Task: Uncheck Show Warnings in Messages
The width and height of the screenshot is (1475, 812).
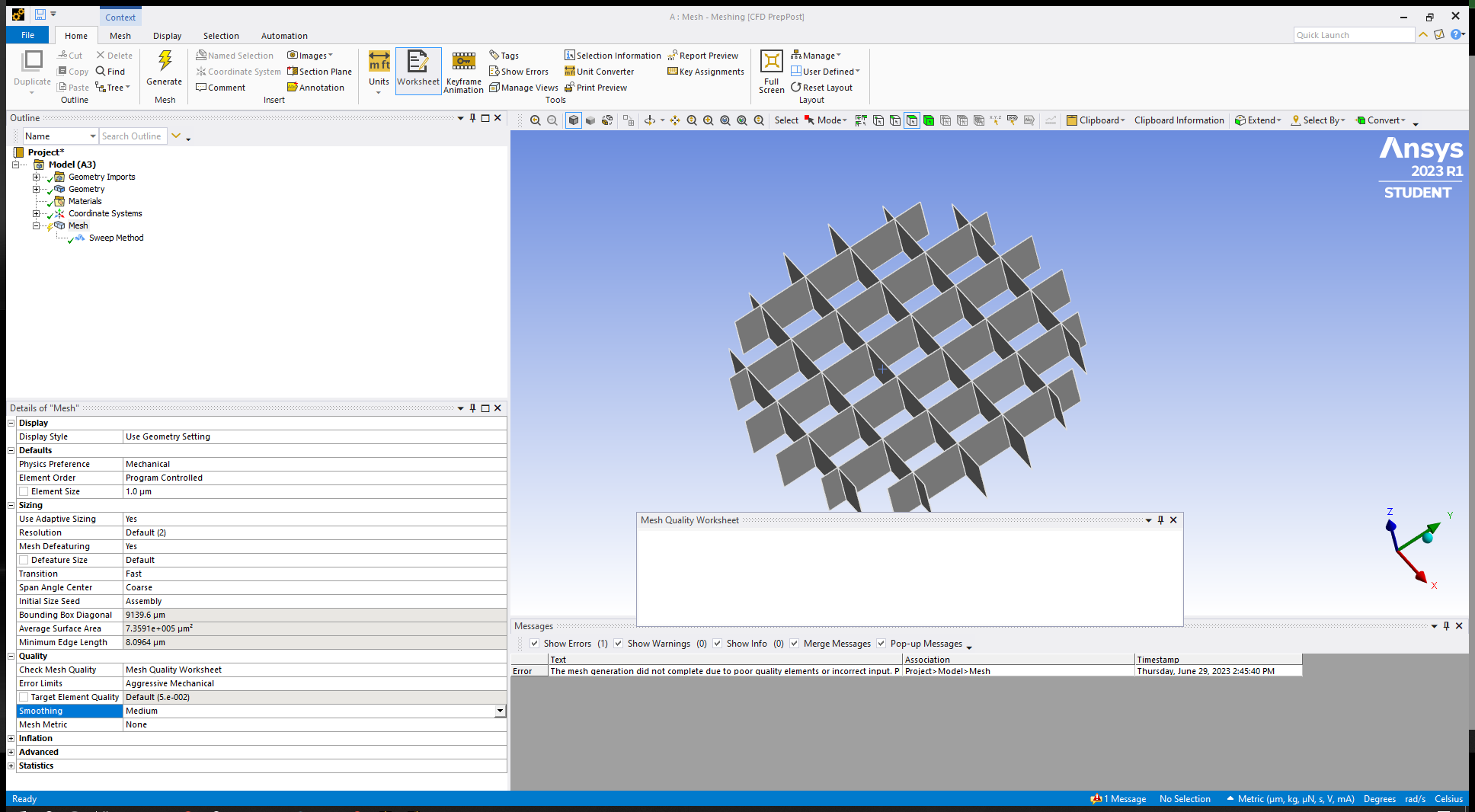Action: [x=619, y=644]
